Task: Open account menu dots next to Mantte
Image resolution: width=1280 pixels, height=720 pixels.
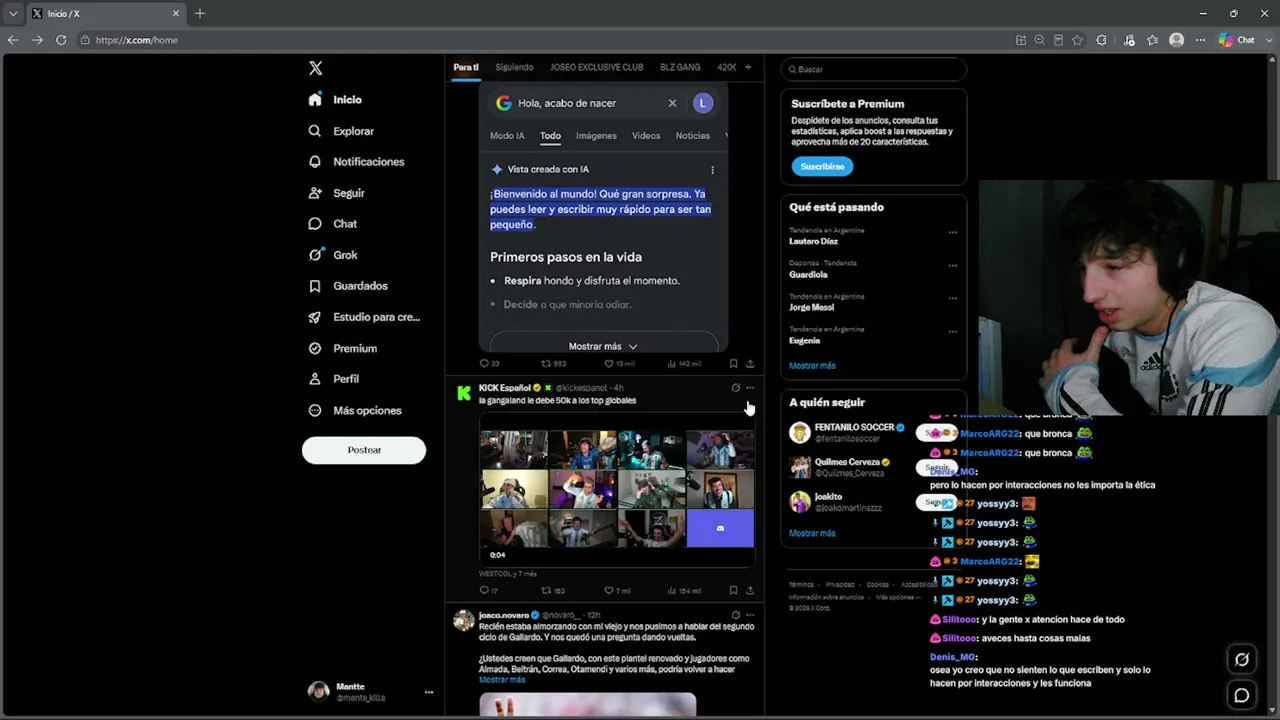Action: (x=429, y=692)
